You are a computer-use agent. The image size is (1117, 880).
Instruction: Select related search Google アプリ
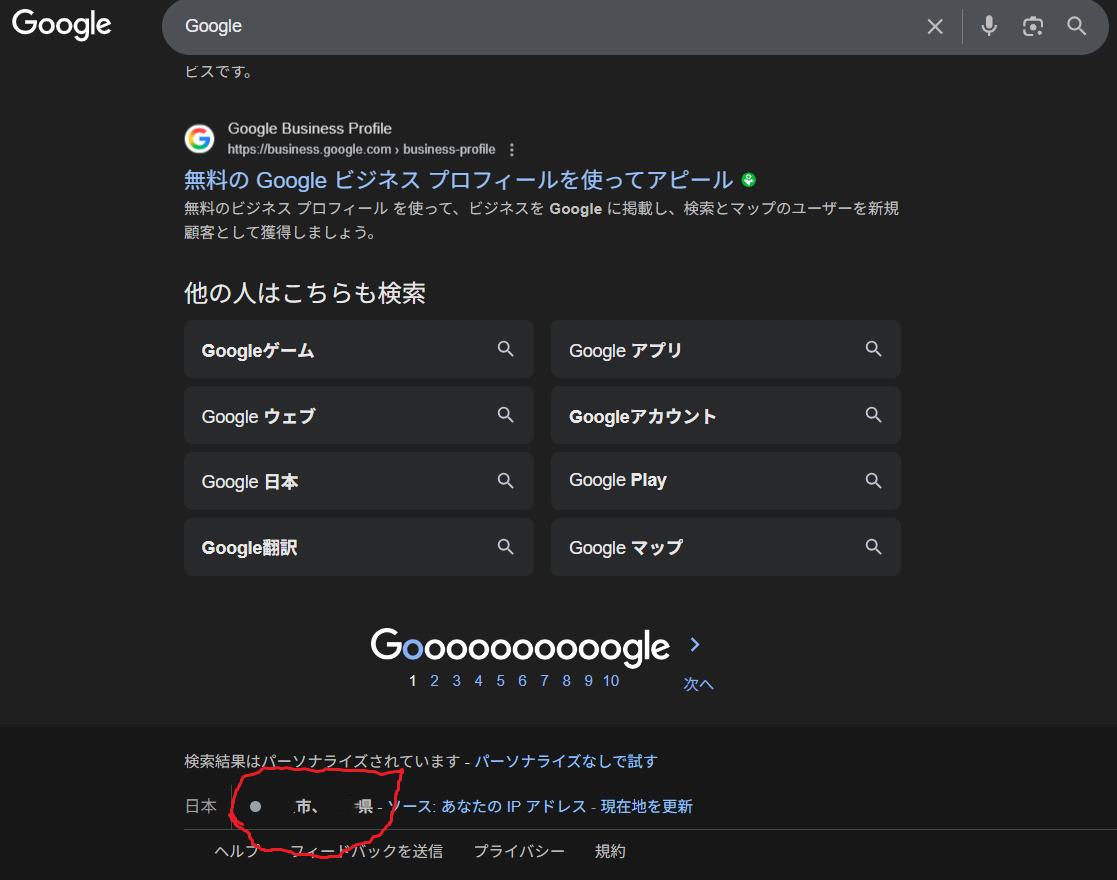click(725, 350)
